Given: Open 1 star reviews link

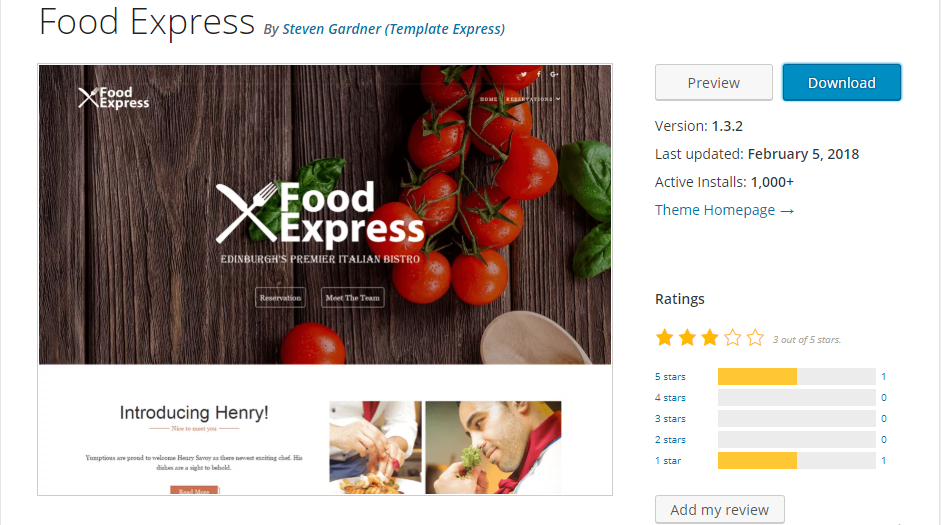Looking at the screenshot, I should click(668, 461).
